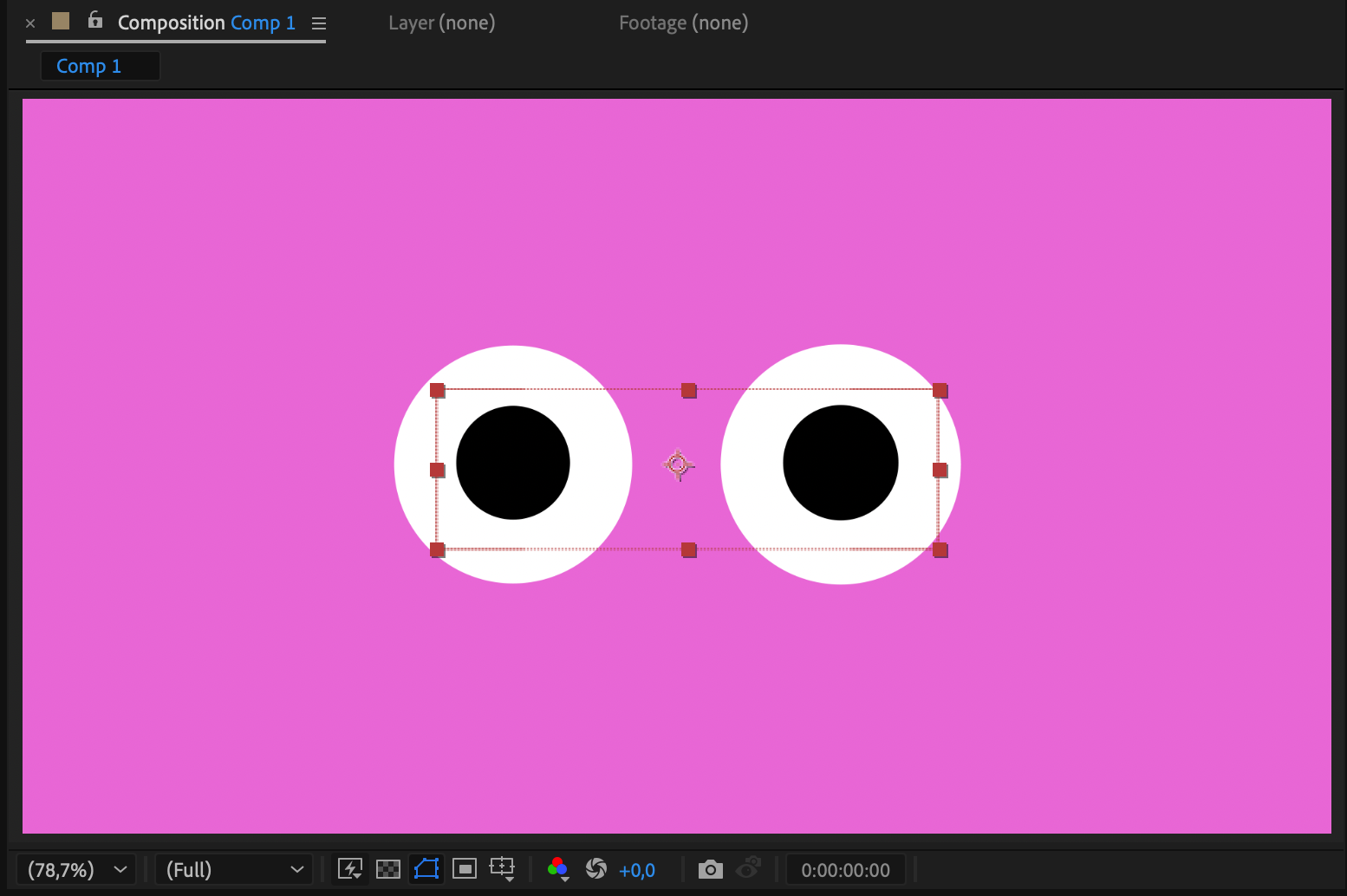Click the Region of Interest icon

pos(465,869)
